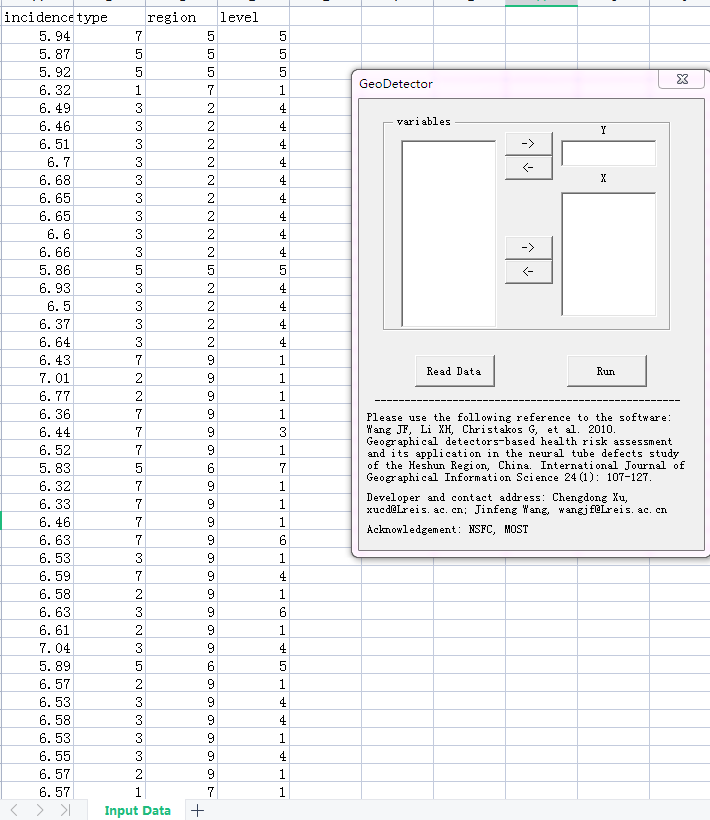Select the incidence cell 5.83
The image size is (710, 820).
click(38, 468)
